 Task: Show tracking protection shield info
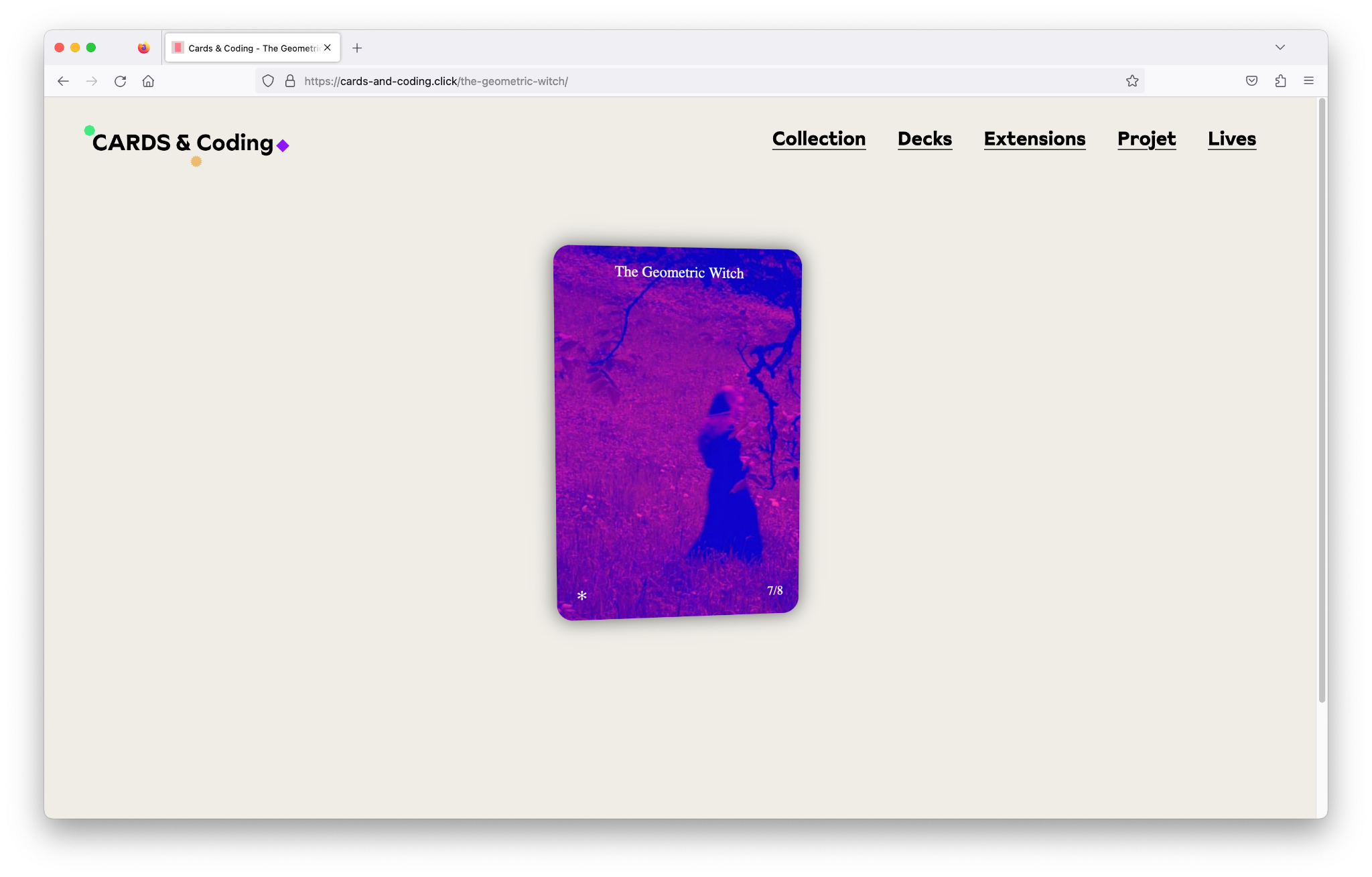point(268,81)
